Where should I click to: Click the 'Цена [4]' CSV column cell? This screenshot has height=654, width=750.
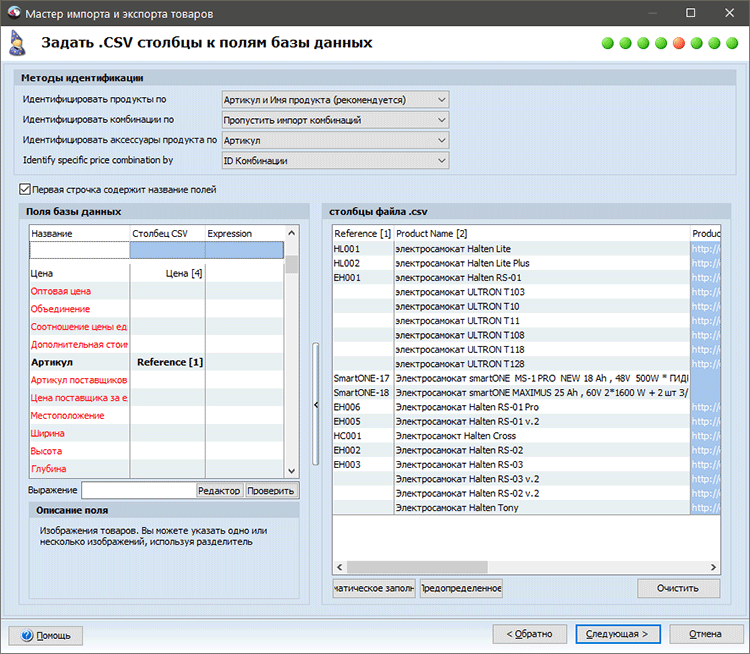point(167,273)
